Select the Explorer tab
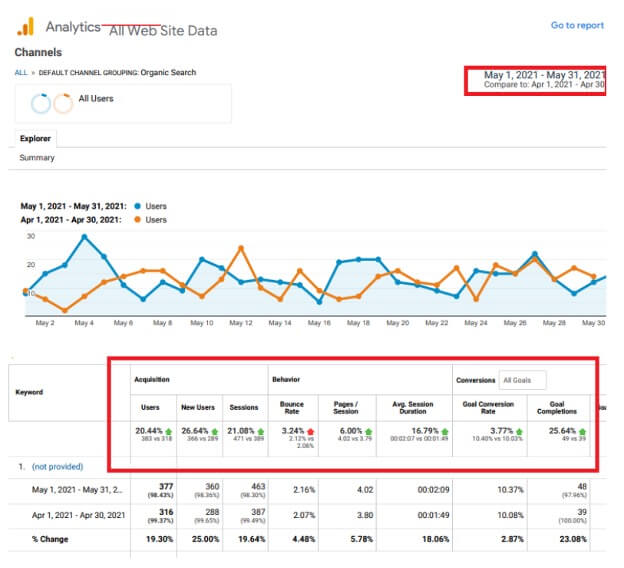The image size is (624, 568). pyautogui.click(x=38, y=139)
